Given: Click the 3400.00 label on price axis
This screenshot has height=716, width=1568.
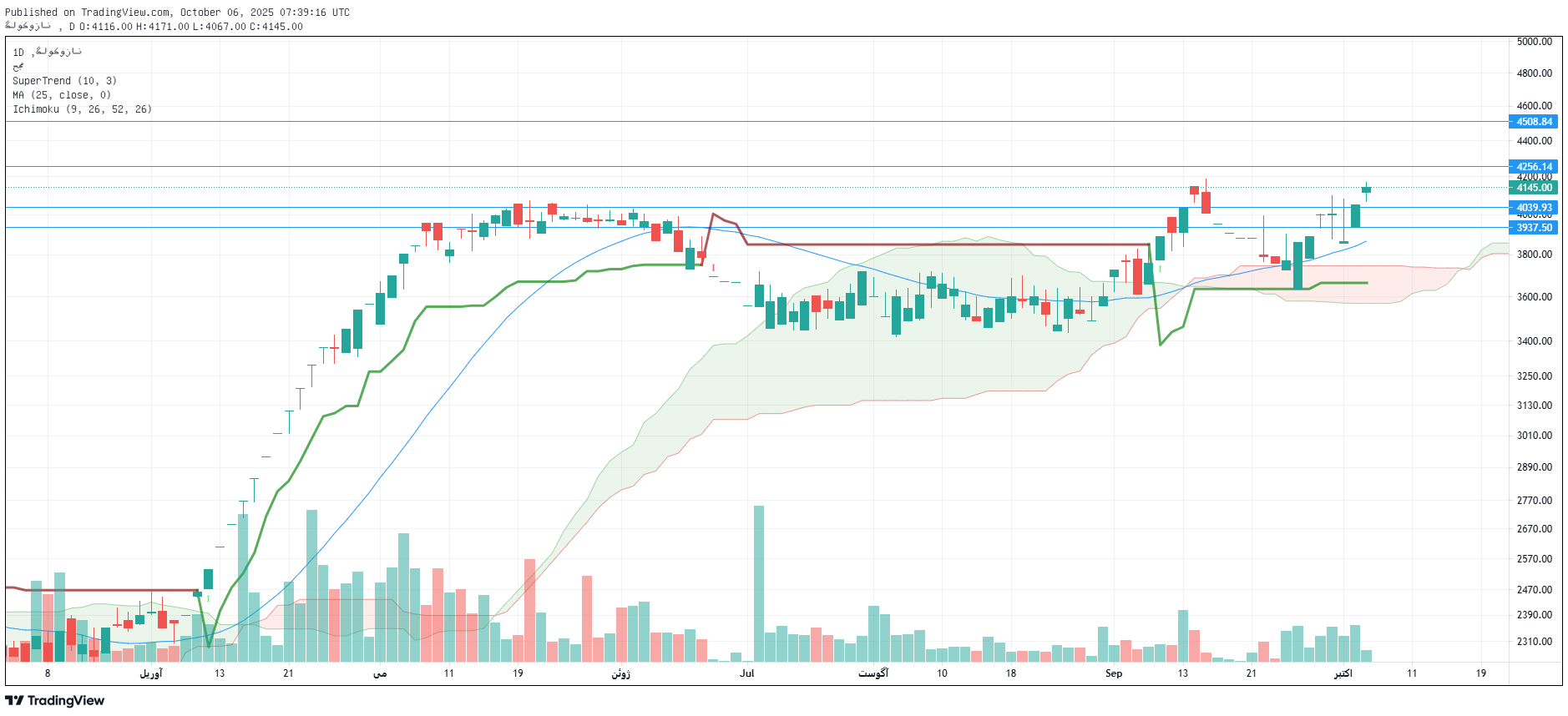Looking at the screenshot, I should (1534, 341).
